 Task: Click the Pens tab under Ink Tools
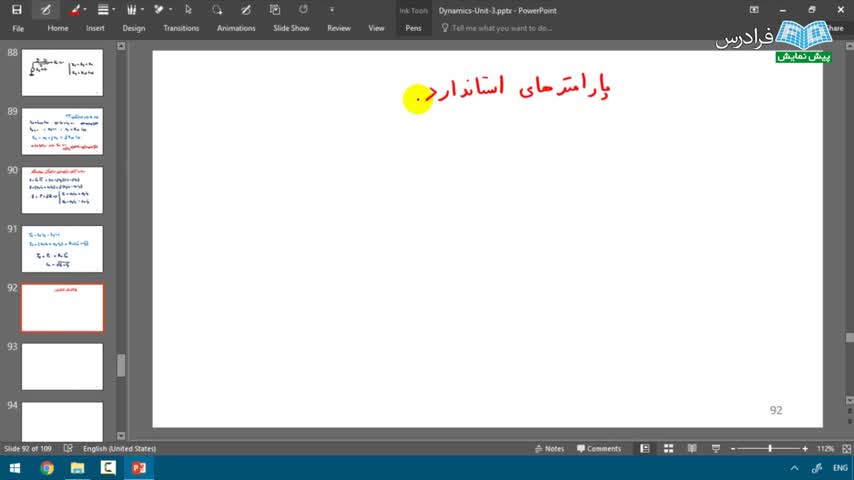coord(413,28)
